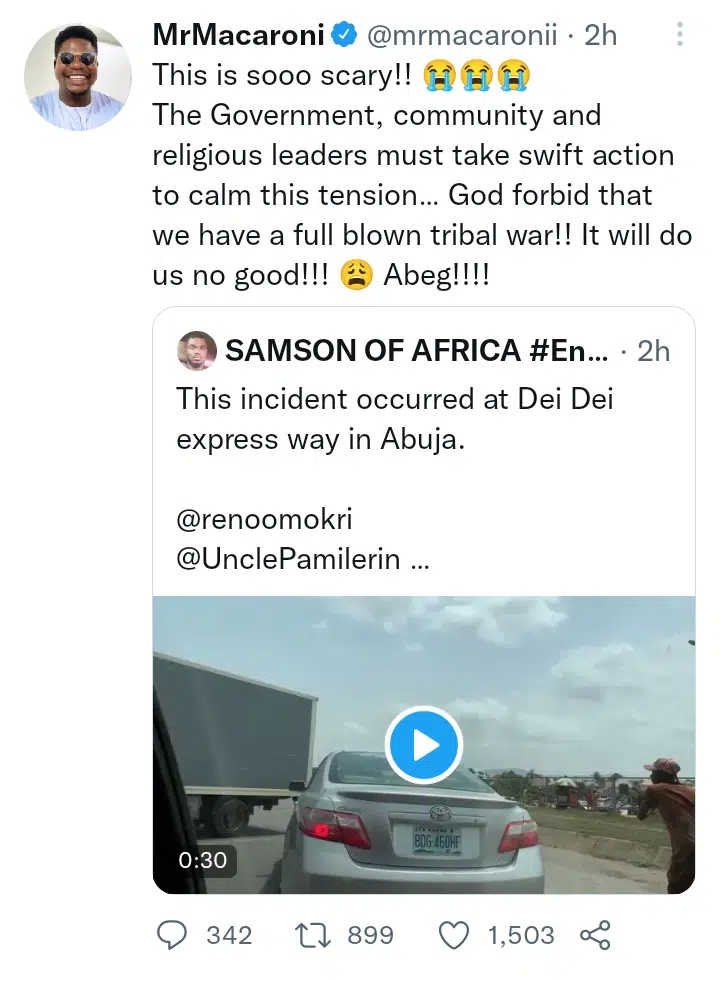Screen dimensions: 720x981
Task: Click the @mrmacaronii handle
Action: 463,36
